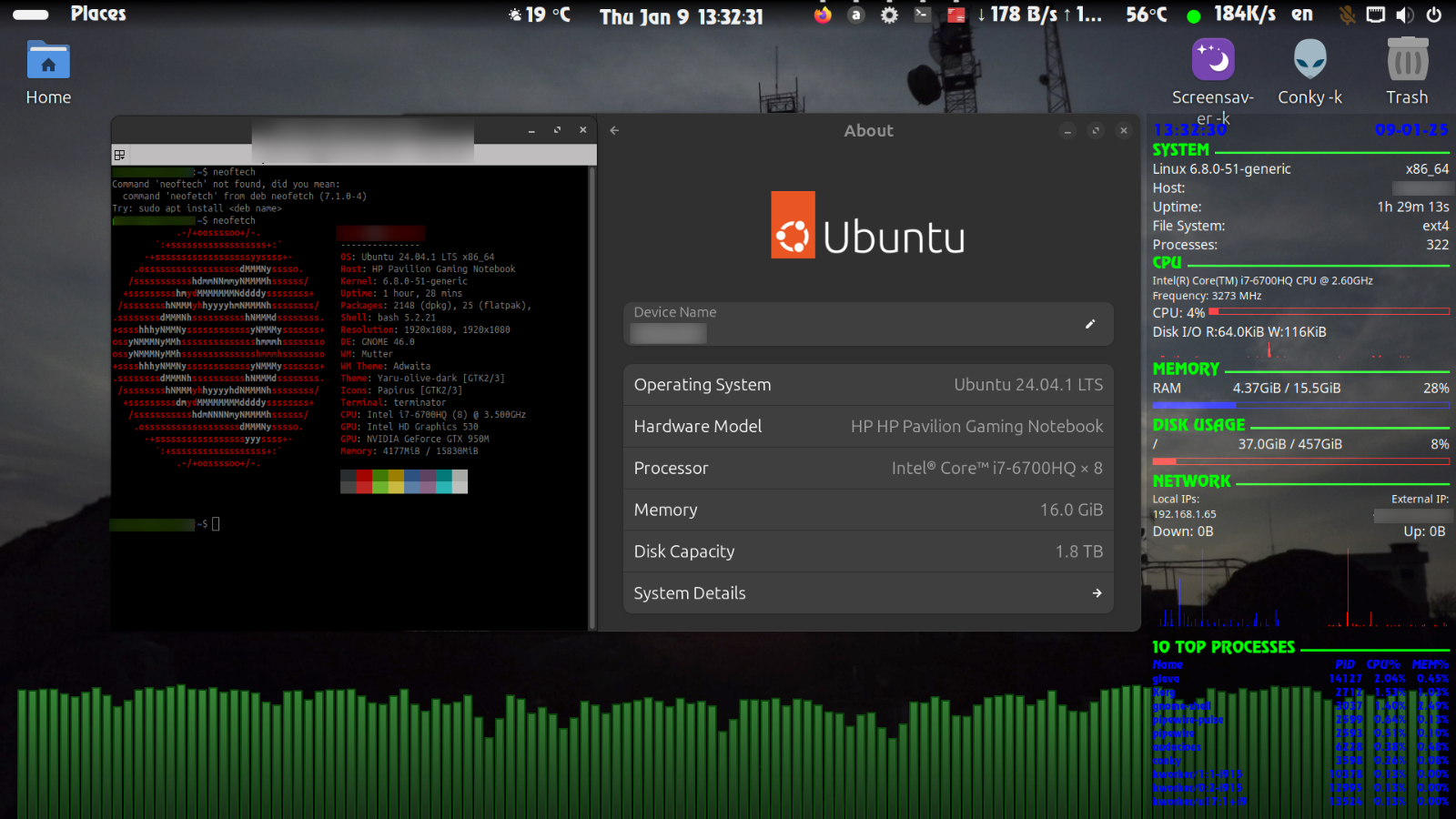This screenshot has height=819, width=1456.
Task: Click the red window icon in top bar
Action: 955,15
